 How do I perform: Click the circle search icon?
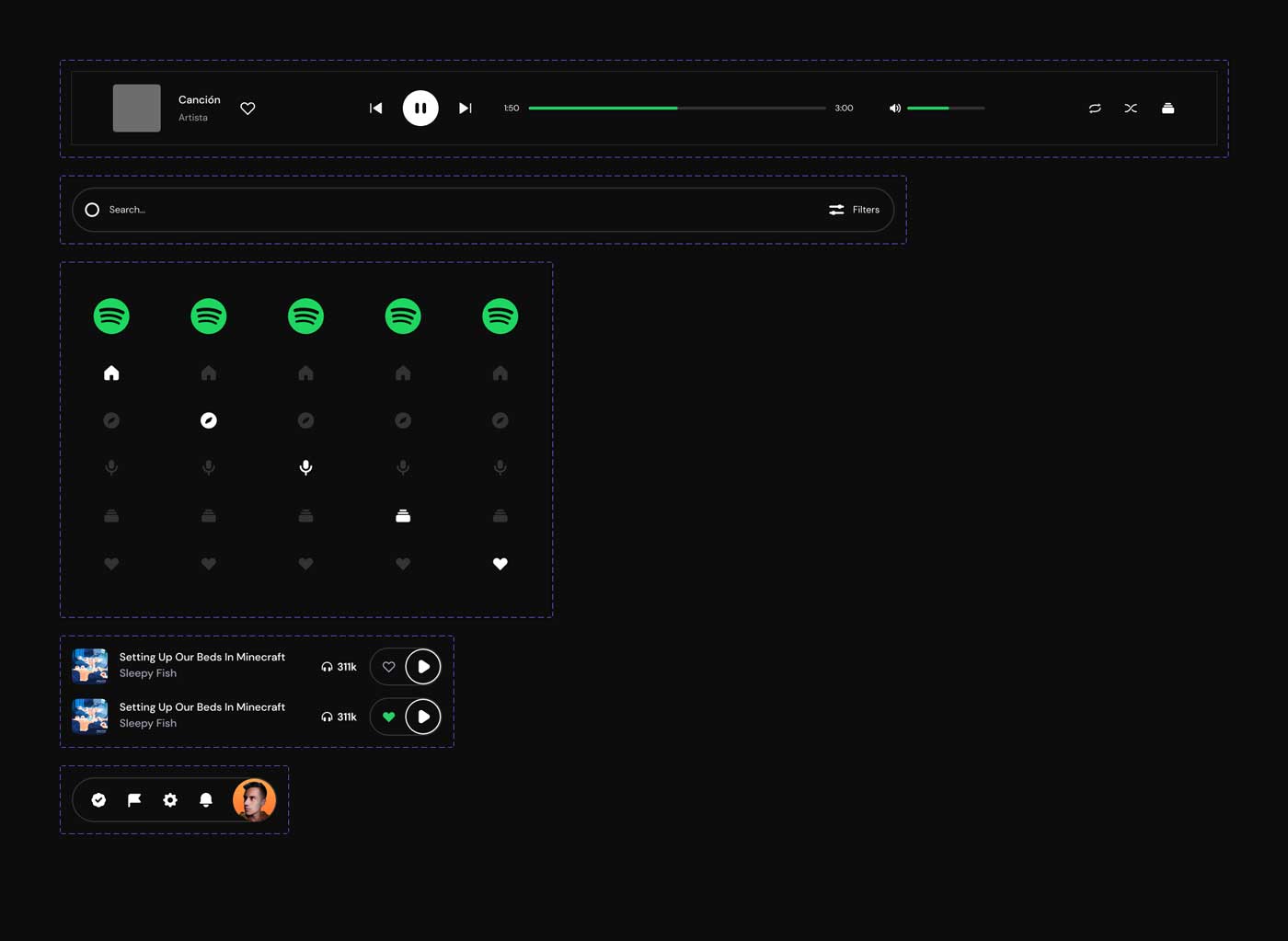tap(92, 210)
